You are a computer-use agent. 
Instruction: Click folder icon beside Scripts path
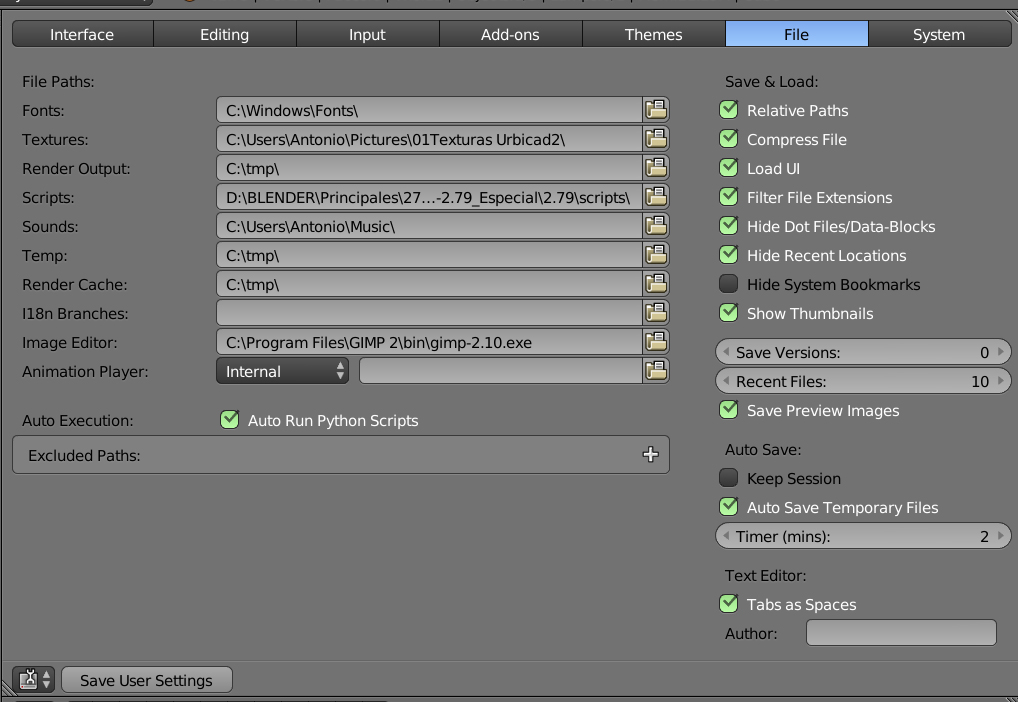(x=656, y=197)
